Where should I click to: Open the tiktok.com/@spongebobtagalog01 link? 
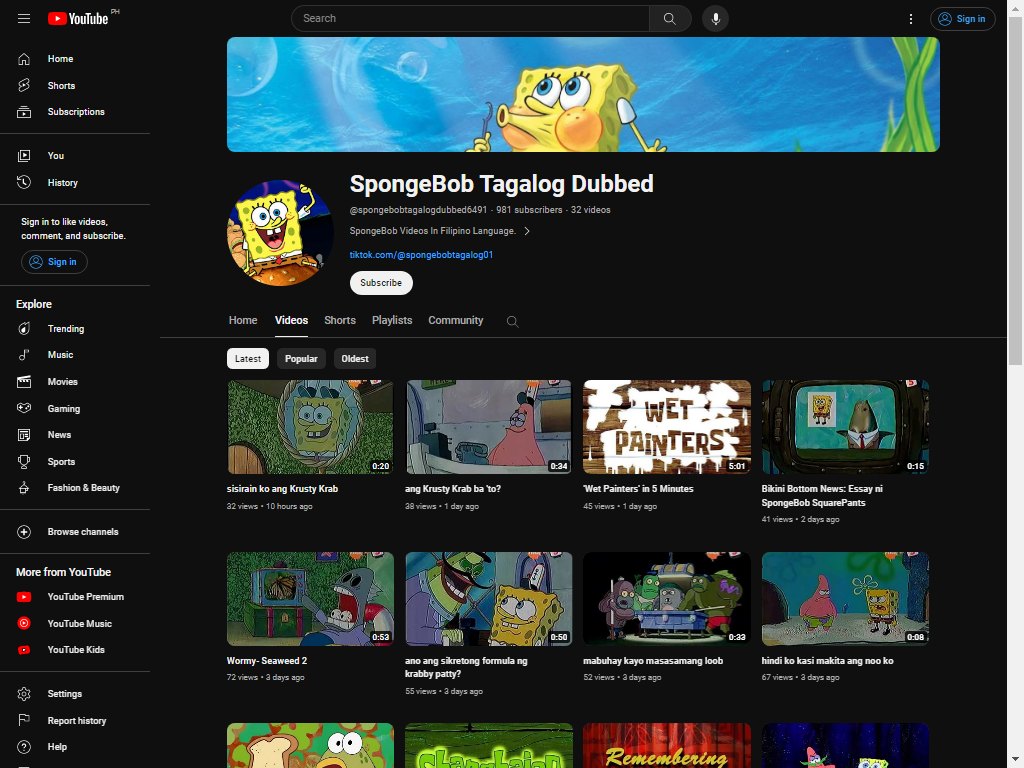[x=421, y=255]
